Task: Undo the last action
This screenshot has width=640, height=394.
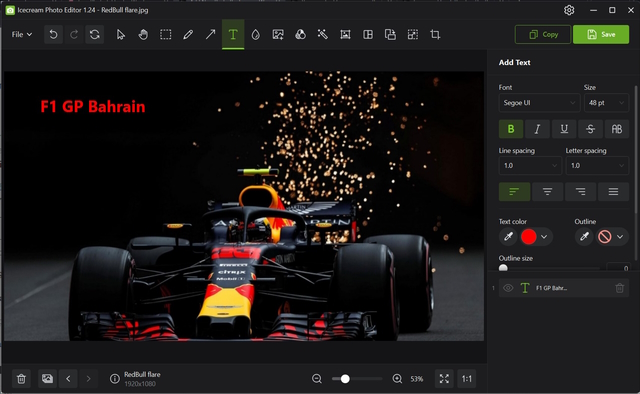Action: 53,35
